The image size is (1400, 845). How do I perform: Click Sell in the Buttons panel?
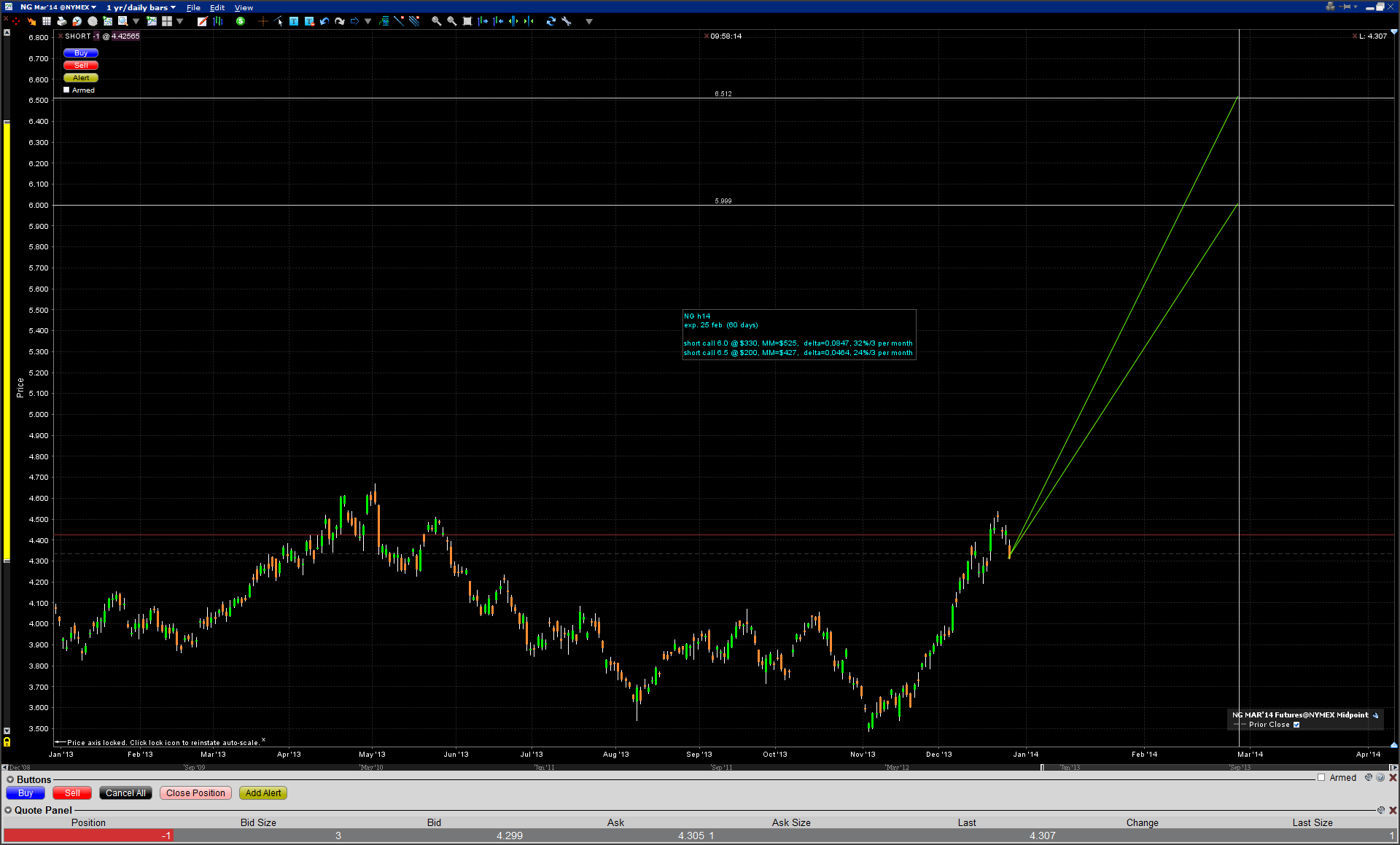point(72,793)
